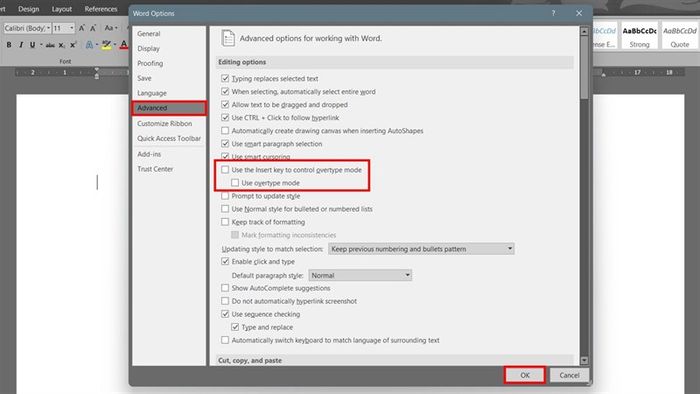The width and height of the screenshot is (700, 394).
Task: Open Add-ins category
Action: (149, 154)
